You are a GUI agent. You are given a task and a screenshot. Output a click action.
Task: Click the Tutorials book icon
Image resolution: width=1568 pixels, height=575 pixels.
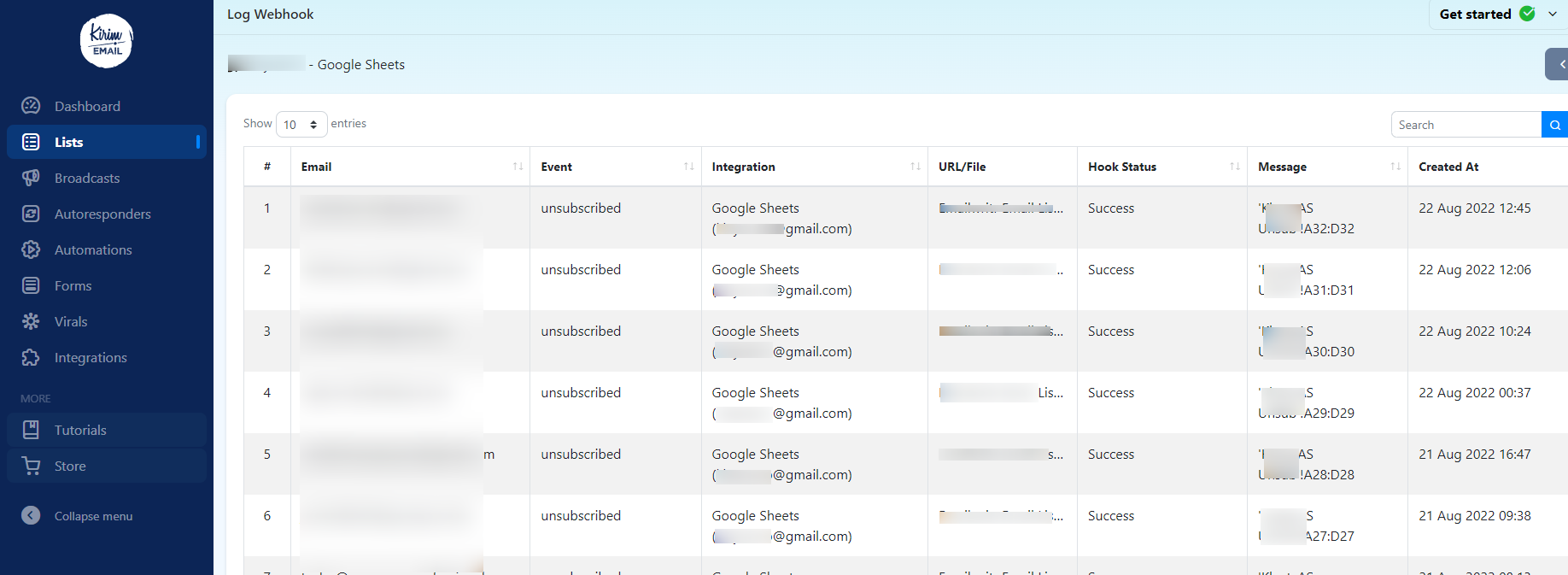tap(31, 430)
